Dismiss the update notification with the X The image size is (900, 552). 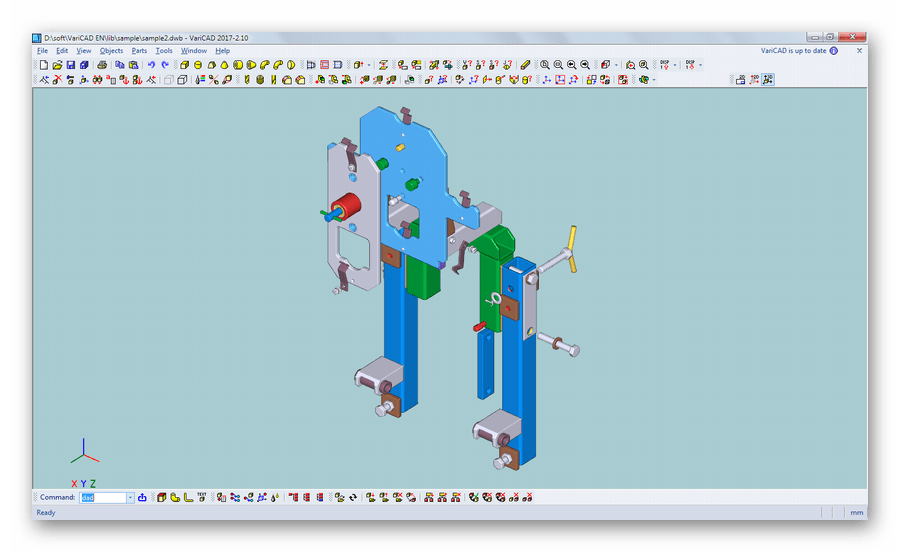tap(859, 51)
